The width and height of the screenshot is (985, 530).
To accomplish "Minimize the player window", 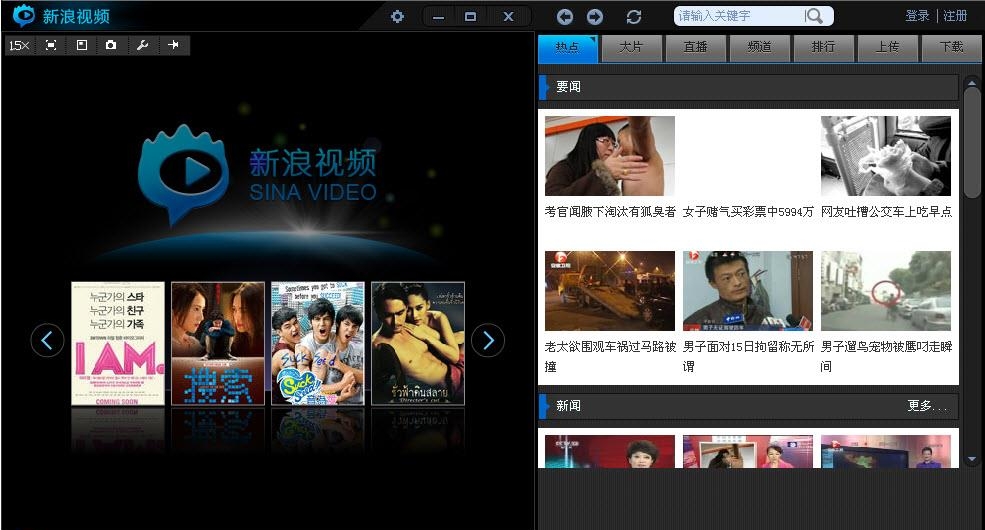I will pyautogui.click(x=438, y=17).
